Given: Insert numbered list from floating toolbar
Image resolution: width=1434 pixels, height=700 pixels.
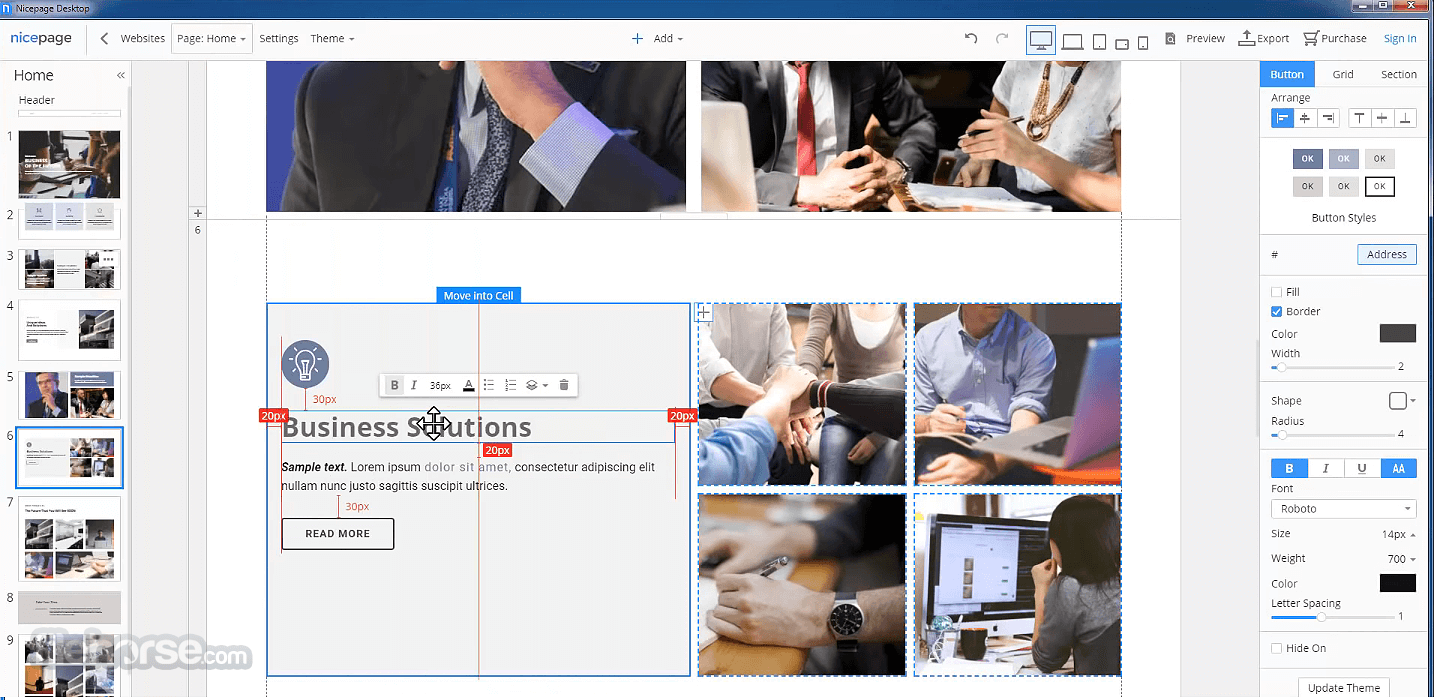Looking at the screenshot, I should (x=511, y=385).
